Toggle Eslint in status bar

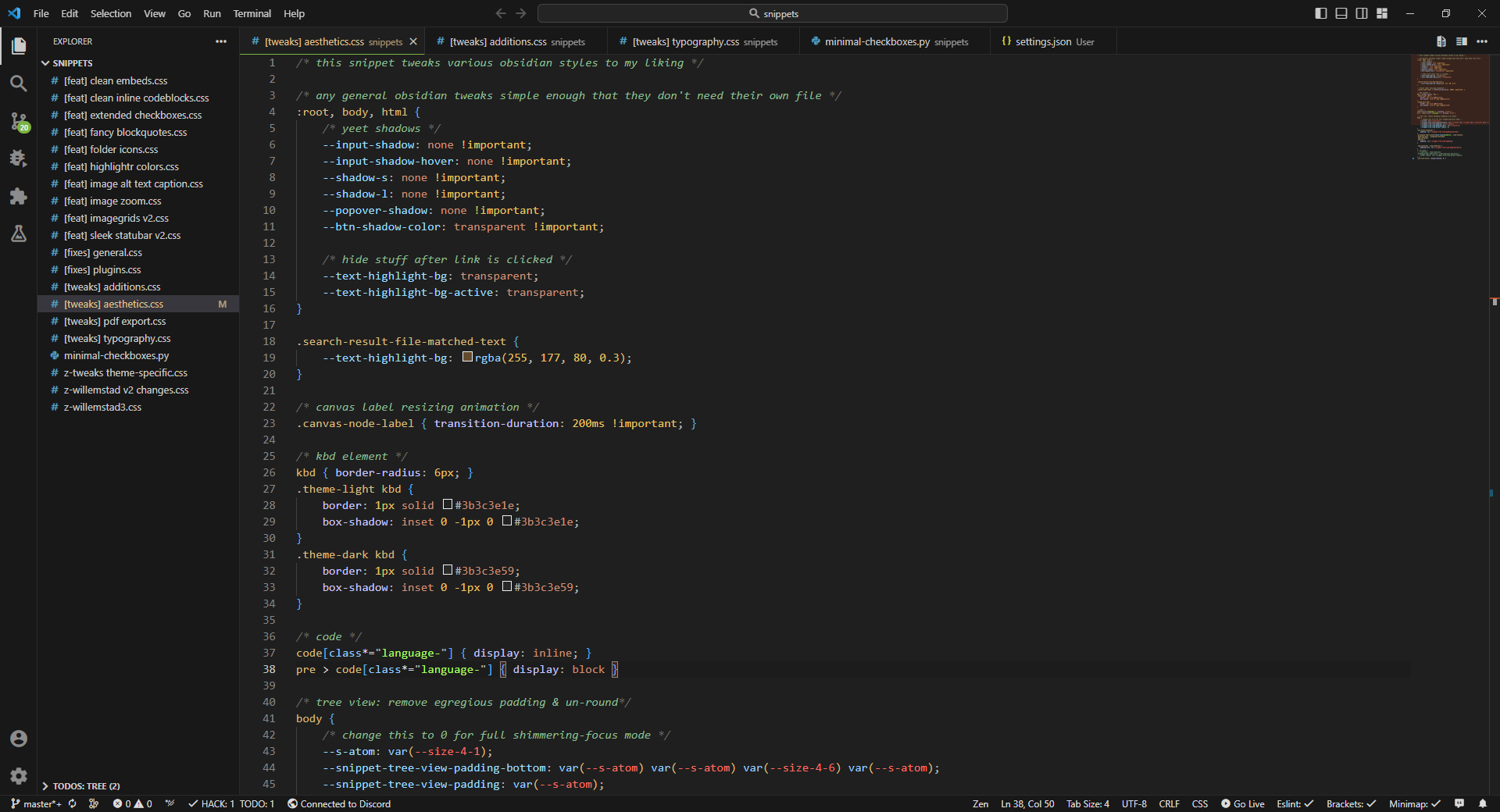1295,803
